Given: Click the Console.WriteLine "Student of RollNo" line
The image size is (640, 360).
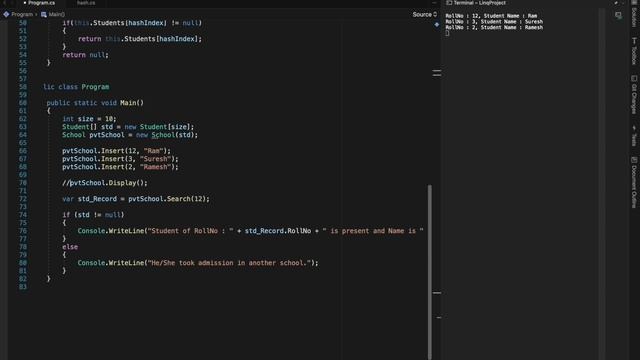Looking at the screenshot, I should [x=250, y=231].
